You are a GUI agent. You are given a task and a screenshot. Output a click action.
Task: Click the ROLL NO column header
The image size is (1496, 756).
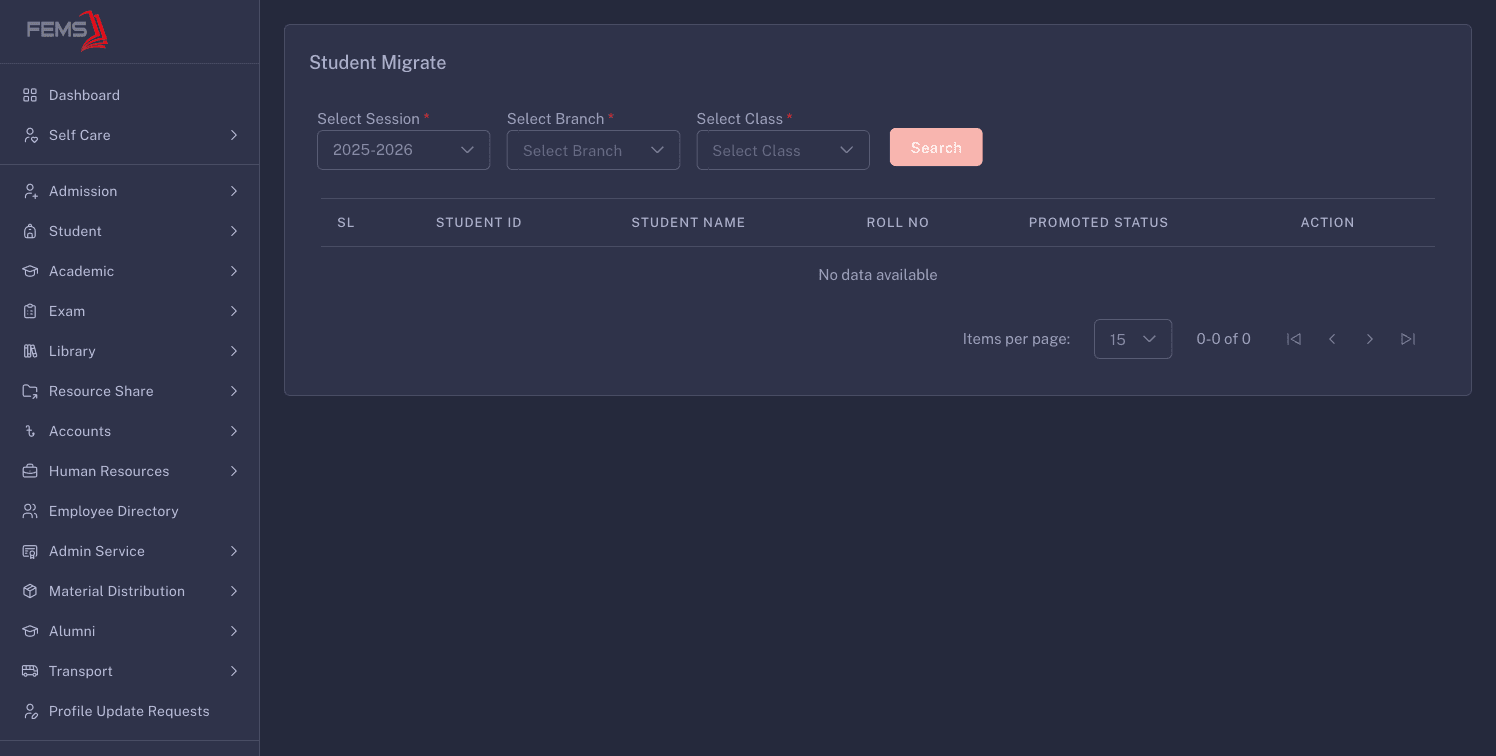click(898, 222)
